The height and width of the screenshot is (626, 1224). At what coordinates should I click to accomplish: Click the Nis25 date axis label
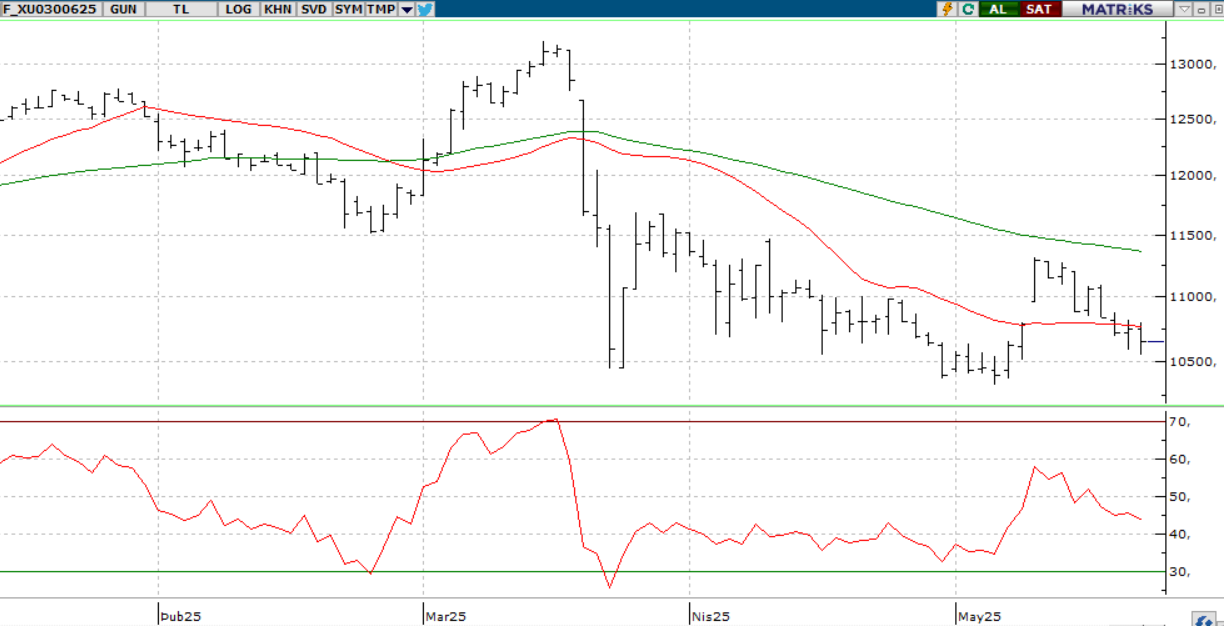pos(711,616)
